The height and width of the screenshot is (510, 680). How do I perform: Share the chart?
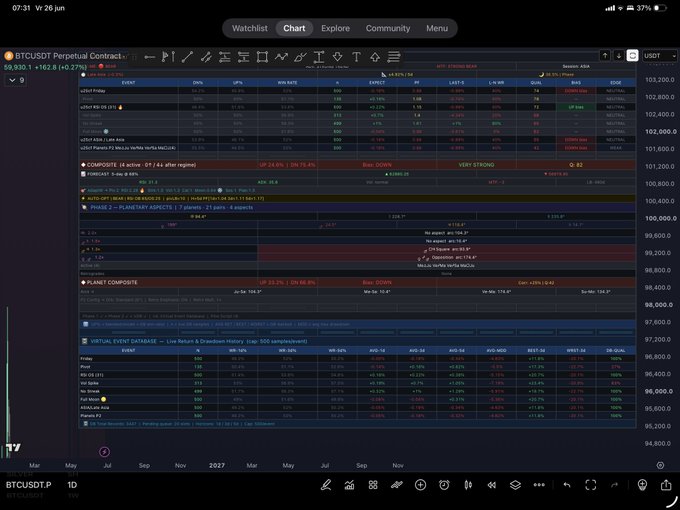coord(666,485)
